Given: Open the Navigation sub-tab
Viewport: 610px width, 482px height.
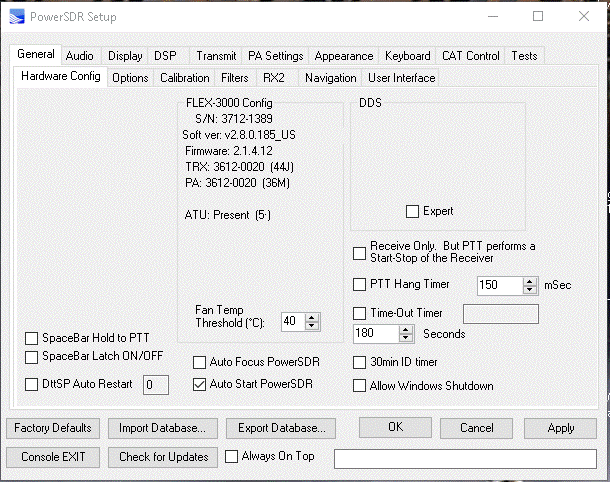Looking at the screenshot, I should 330,78.
